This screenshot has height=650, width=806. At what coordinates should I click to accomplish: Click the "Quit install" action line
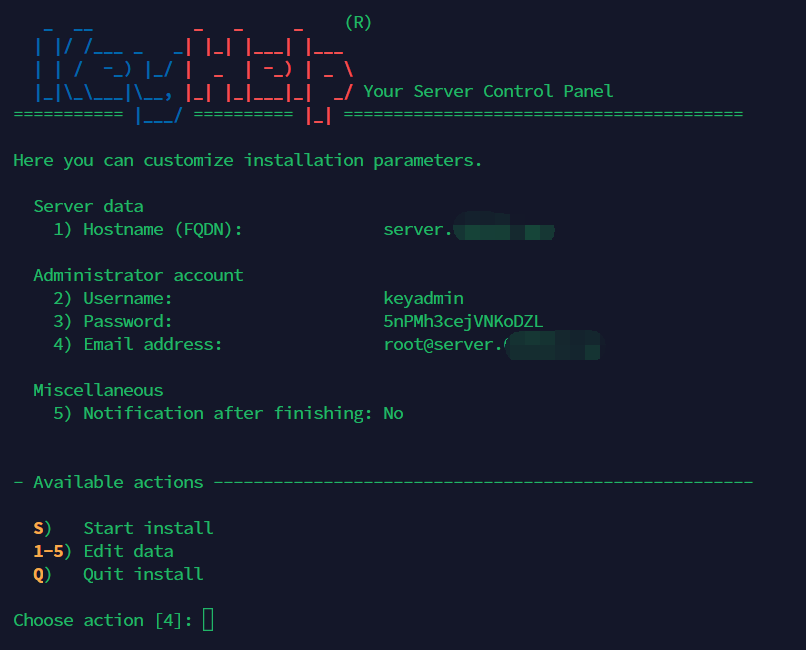143,574
